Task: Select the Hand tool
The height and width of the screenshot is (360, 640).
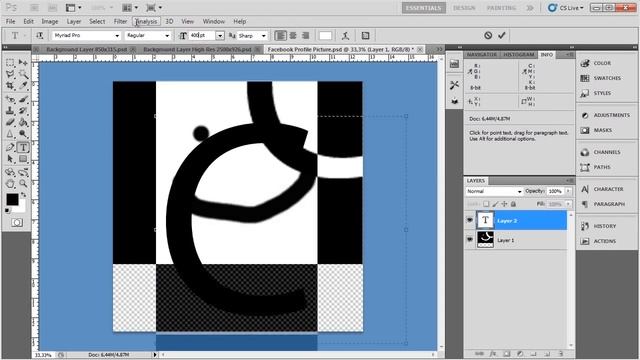Action: coord(10,184)
